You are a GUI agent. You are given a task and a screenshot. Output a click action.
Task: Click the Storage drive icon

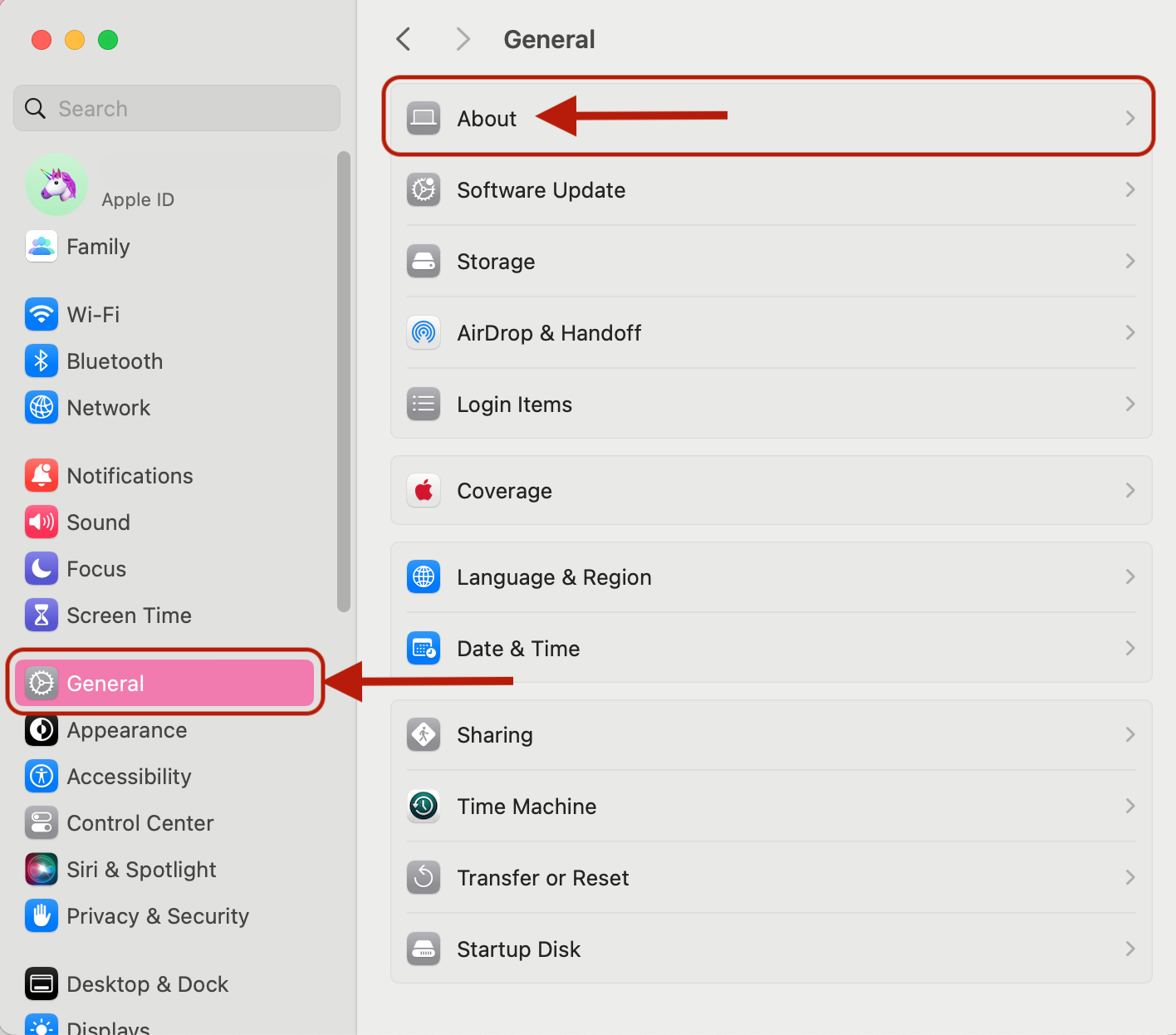click(424, 261)
